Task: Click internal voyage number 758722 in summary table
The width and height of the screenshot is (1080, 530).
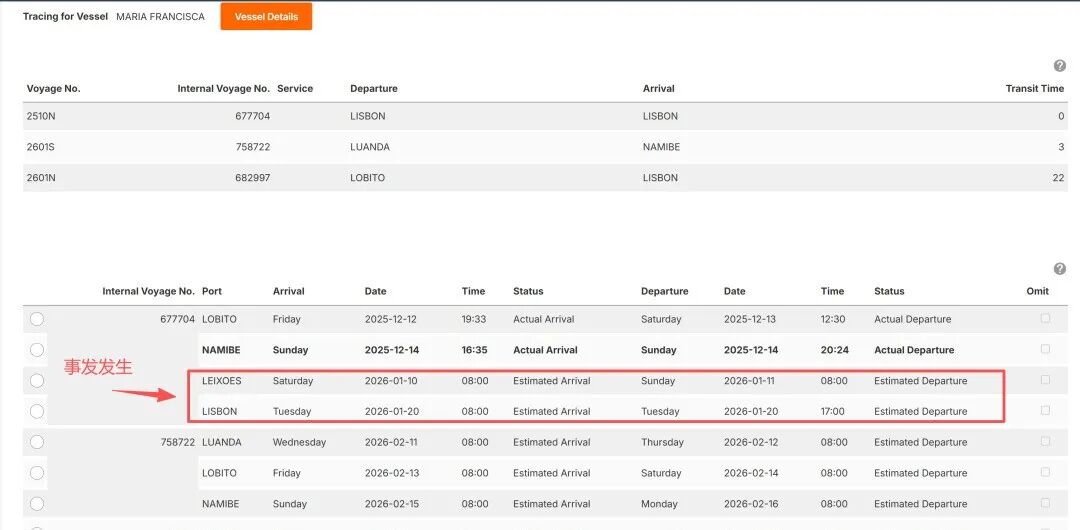Action: [x=252, y=147]
